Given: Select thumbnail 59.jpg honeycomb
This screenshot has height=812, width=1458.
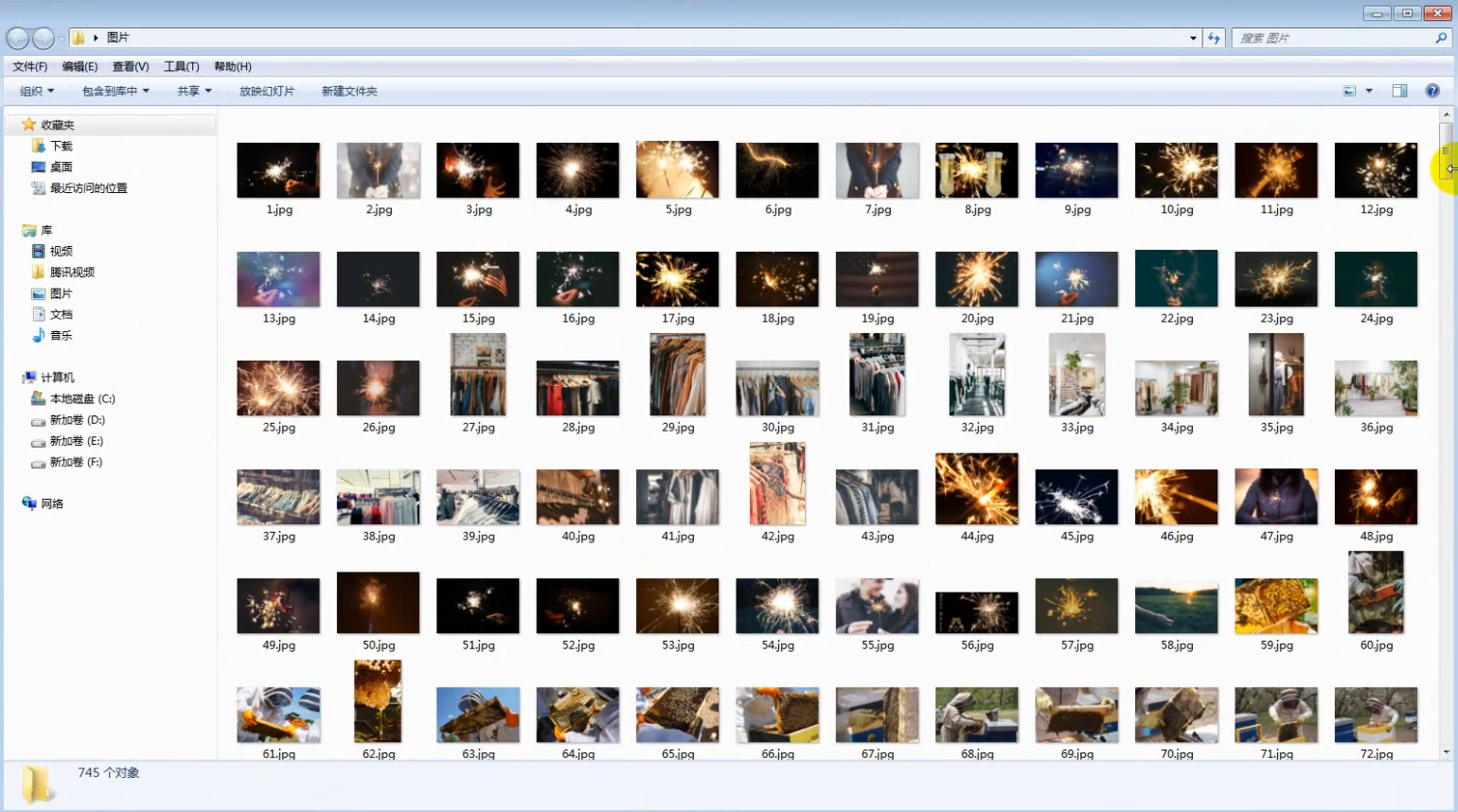Looking at the screenshot, I should click(1276, 606).
